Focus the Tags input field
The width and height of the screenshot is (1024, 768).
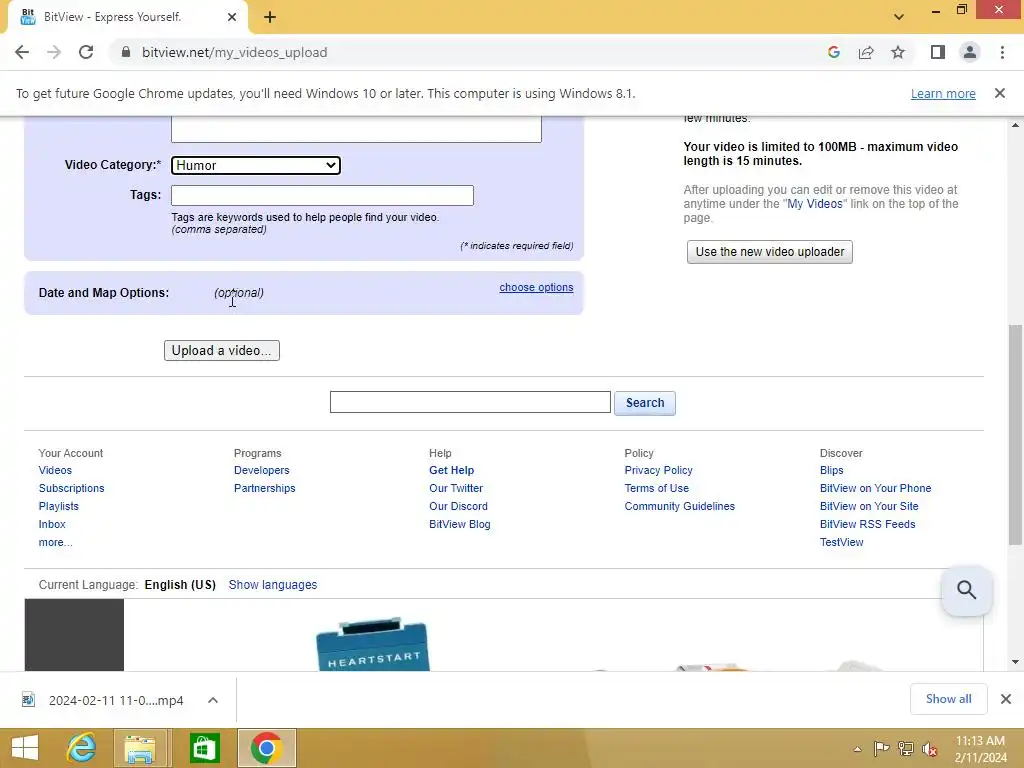click(322, 195)
